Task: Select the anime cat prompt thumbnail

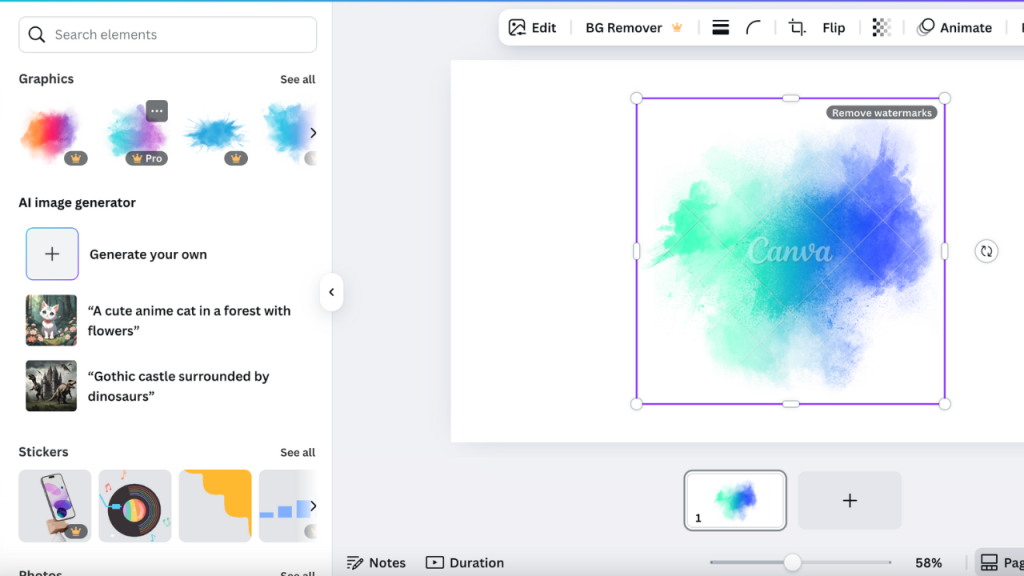Action: (51, 320)
